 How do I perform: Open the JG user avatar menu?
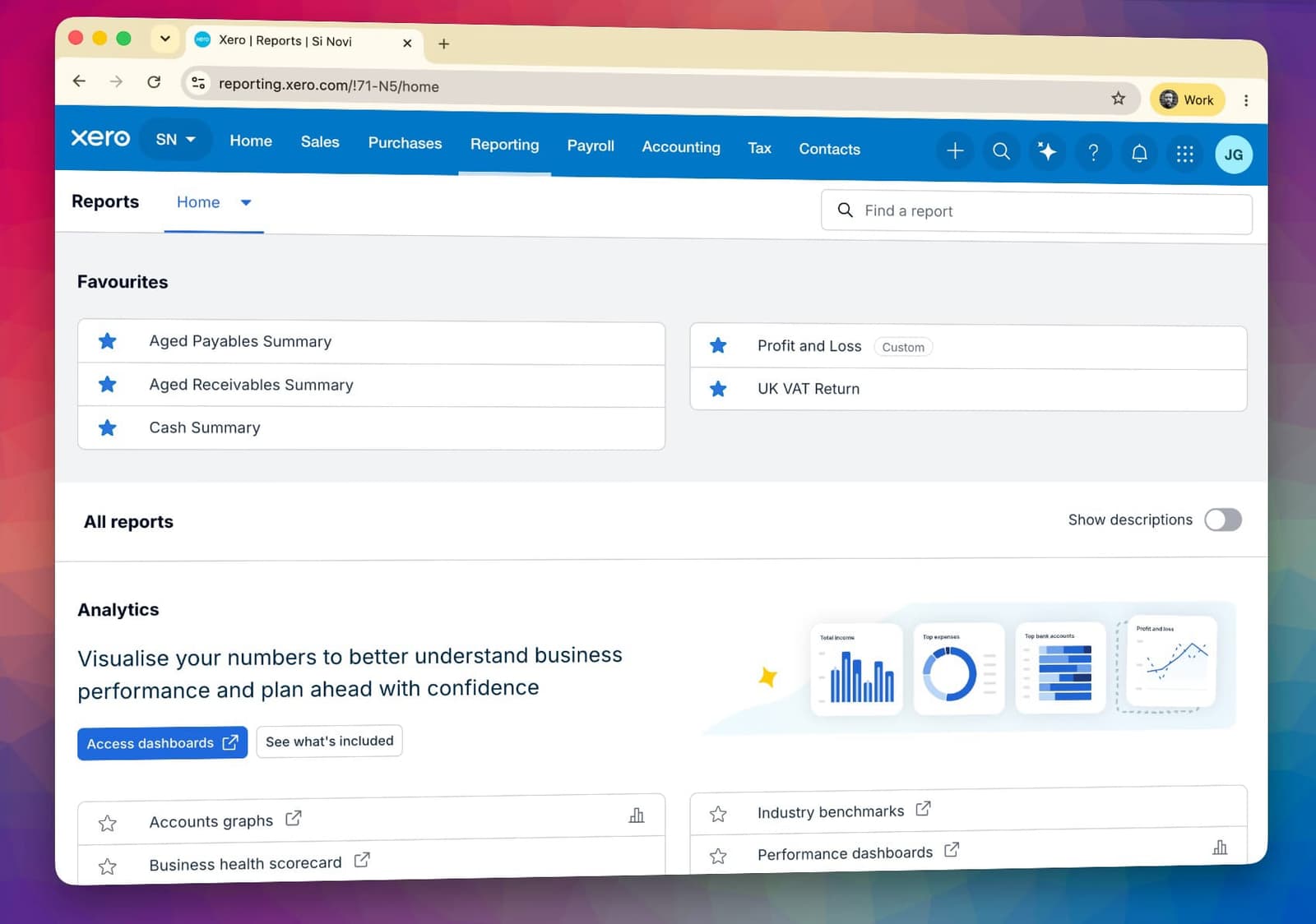tap(1233, 155)
